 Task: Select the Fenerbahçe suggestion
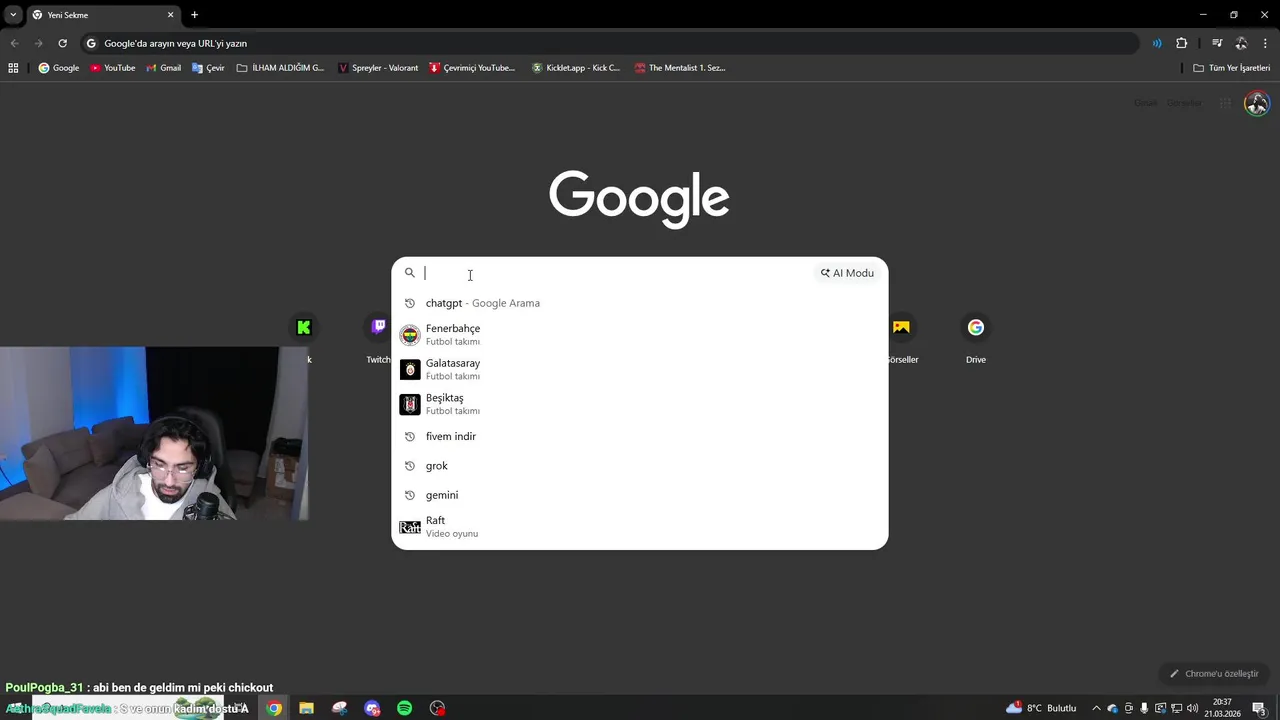[x=639, y=334]
